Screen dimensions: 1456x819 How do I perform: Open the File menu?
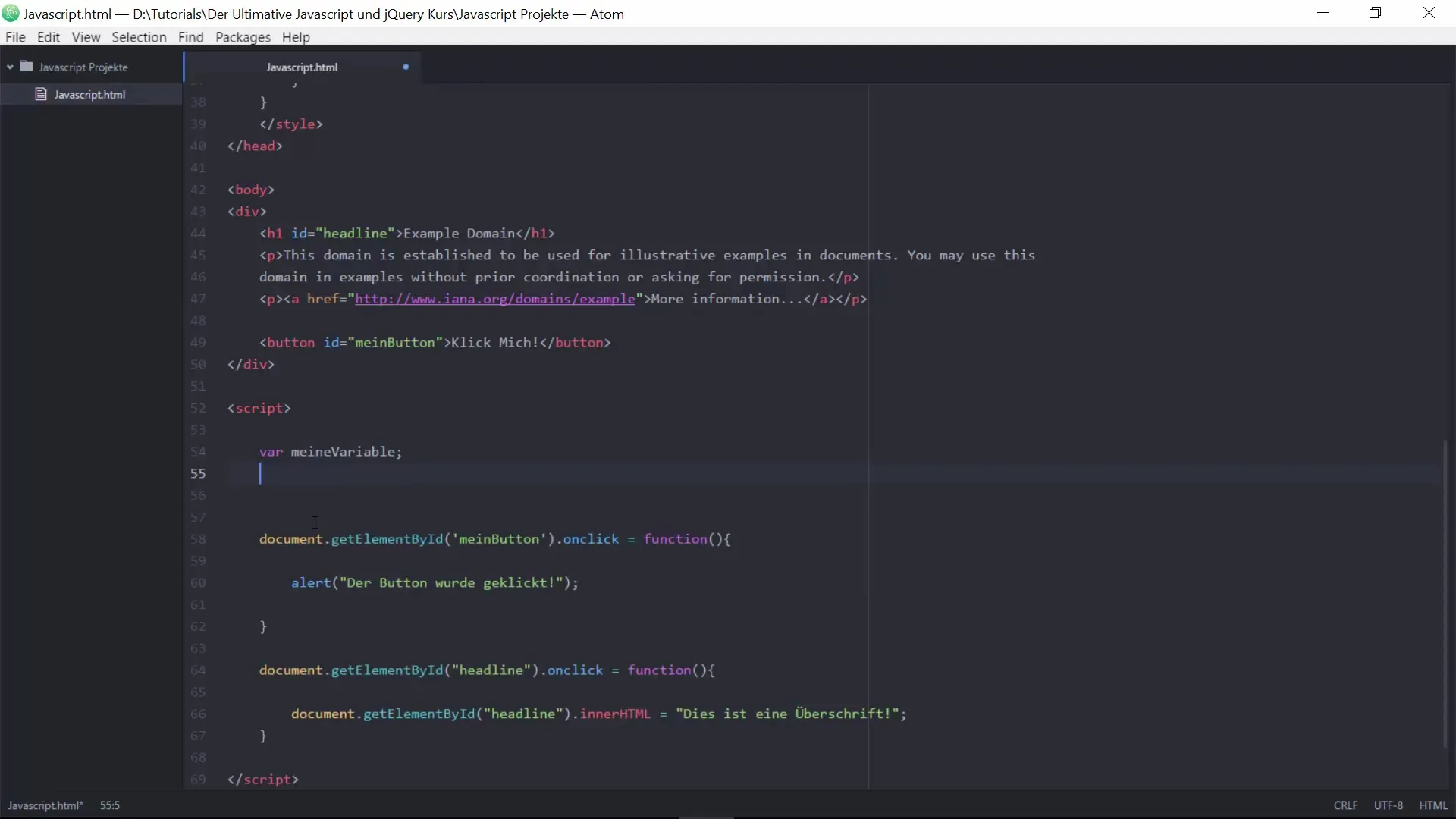click(15, 37)
